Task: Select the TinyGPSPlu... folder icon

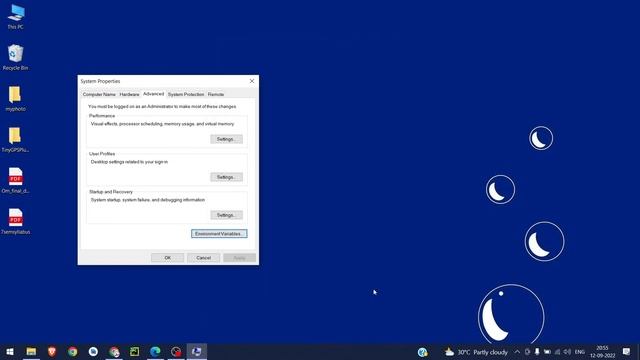Action: click(x=16, y=139)
